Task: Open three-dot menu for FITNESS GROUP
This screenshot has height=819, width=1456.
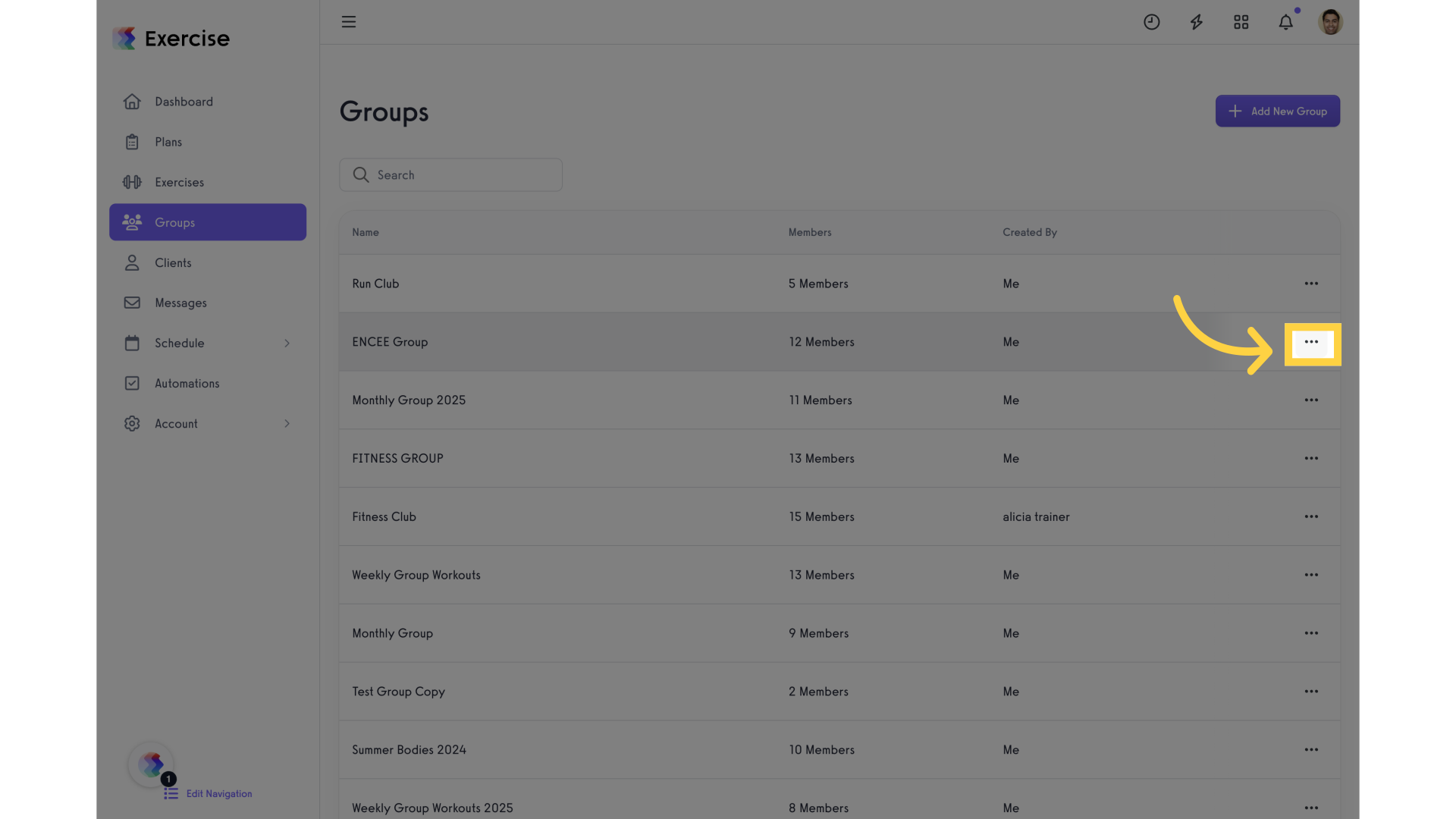Action: click(x=1311, y=459)
